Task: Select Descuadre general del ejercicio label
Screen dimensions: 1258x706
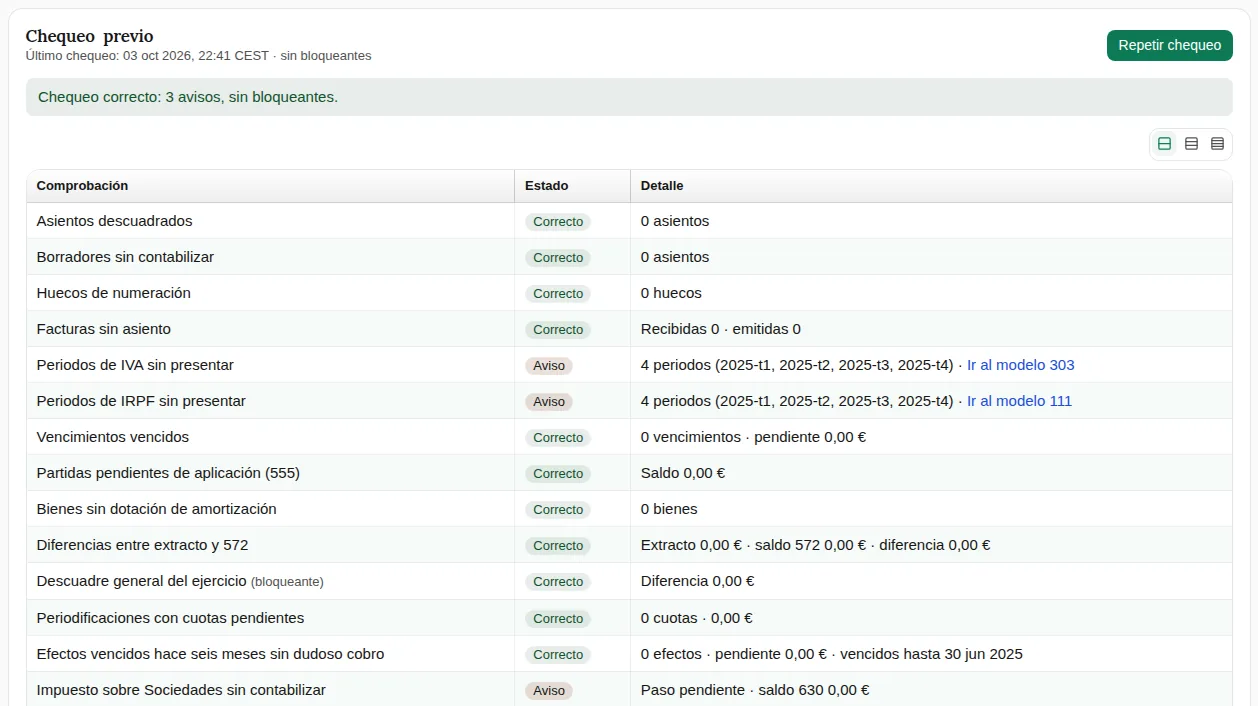Action: pyautogui.click(x=141, y=581)
